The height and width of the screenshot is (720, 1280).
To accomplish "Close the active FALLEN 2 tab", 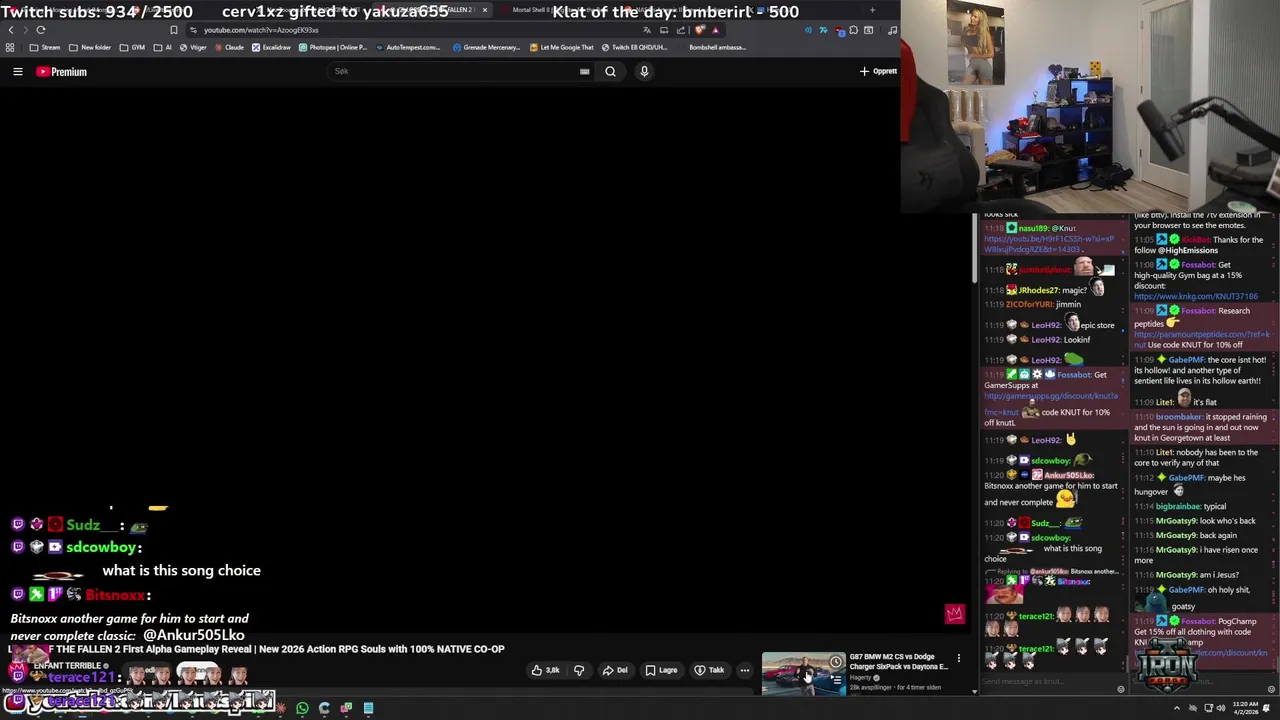I will [x=485, y=10].
